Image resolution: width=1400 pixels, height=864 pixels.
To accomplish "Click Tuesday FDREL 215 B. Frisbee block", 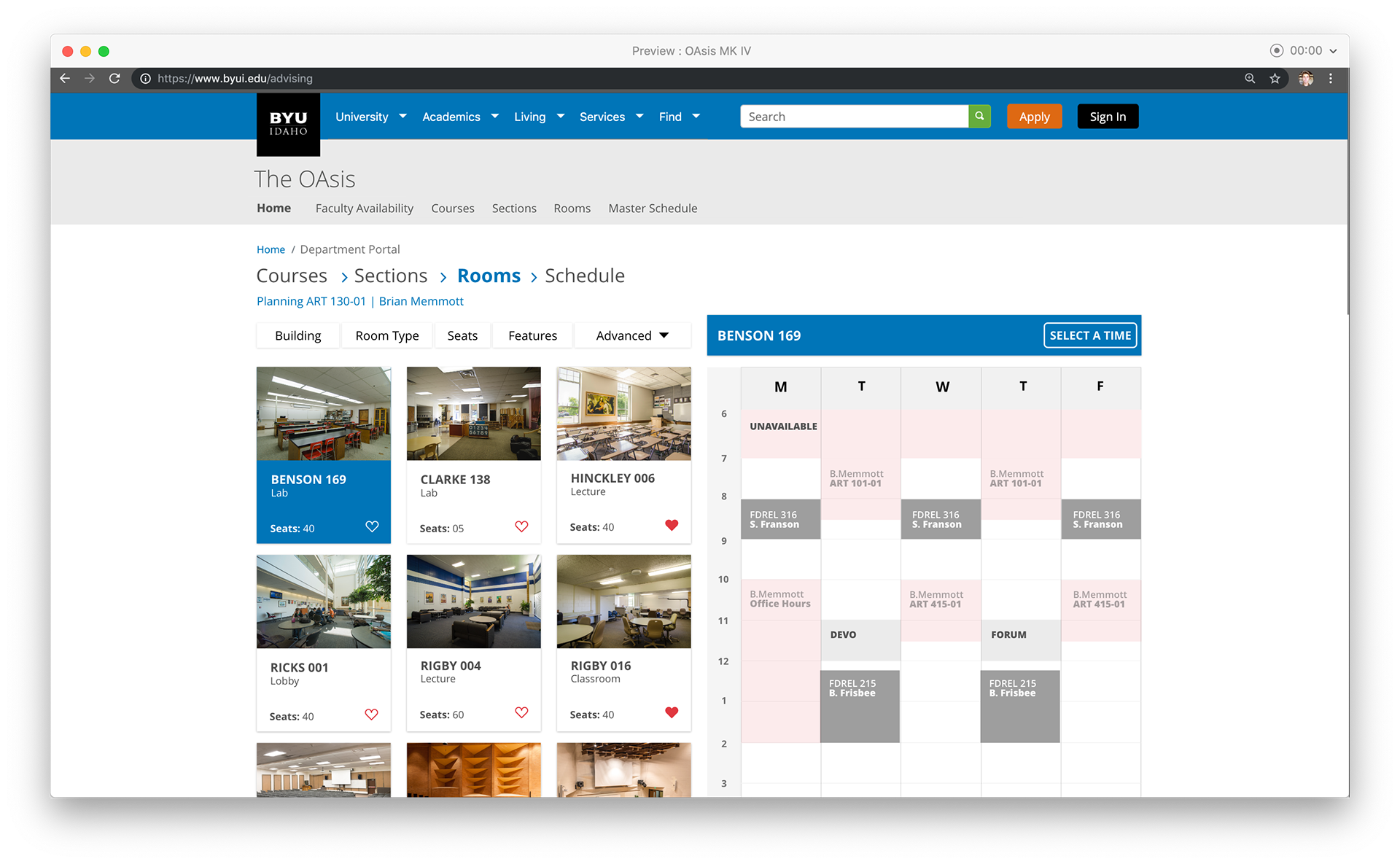I will coord(860,707).
